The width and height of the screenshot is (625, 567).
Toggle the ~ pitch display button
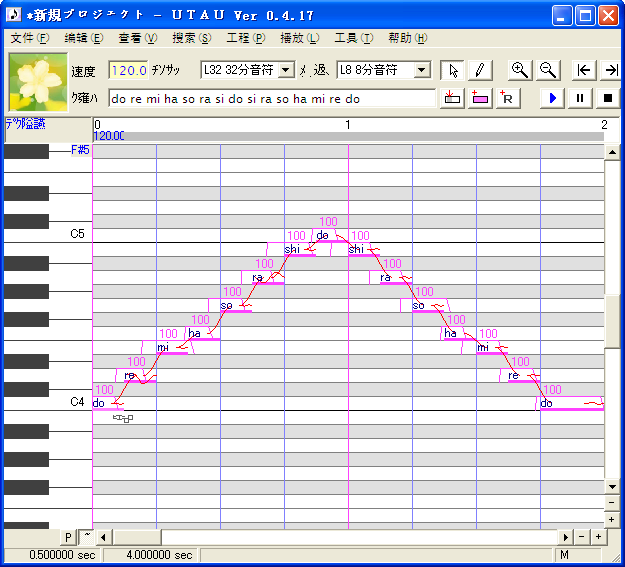click(x=86, y=537)
